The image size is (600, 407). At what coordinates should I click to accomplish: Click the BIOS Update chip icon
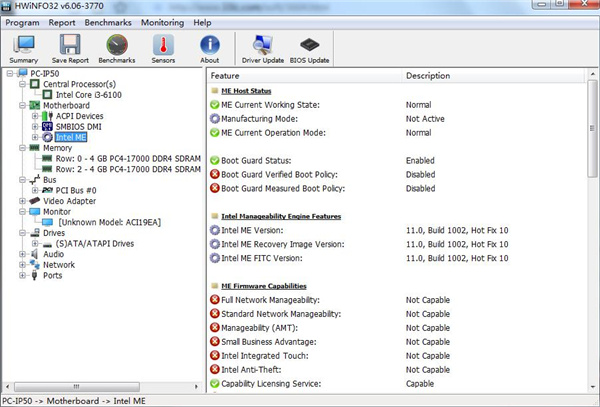pos(310,47)
